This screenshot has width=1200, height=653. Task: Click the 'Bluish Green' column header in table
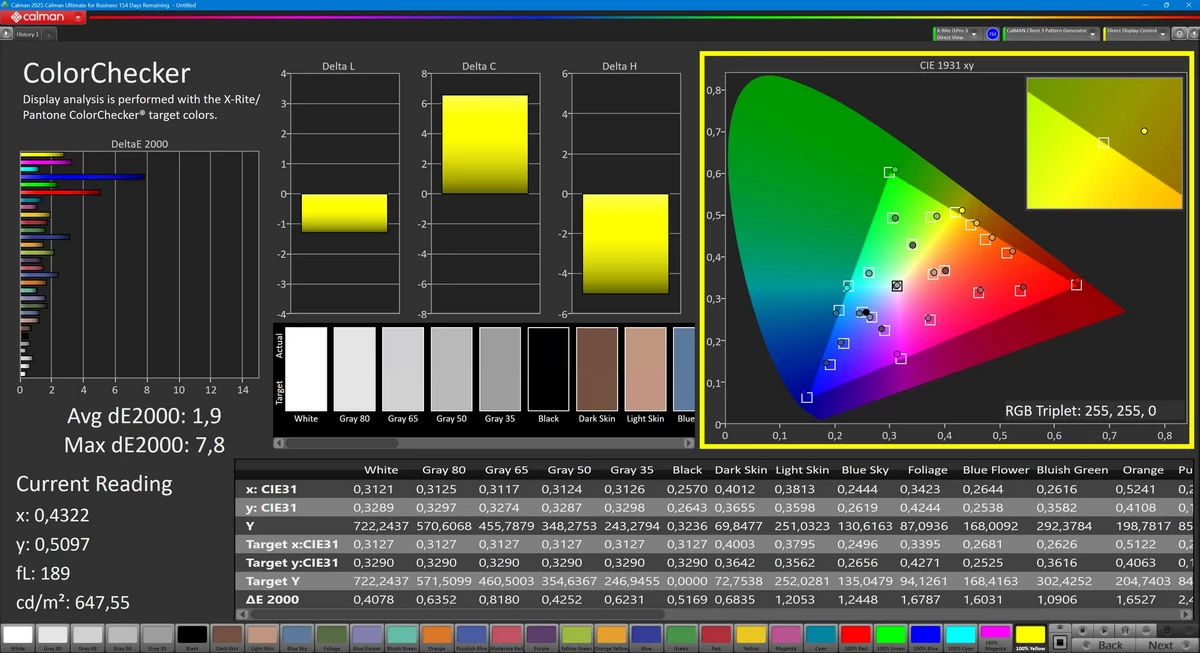click(1071, 470)
